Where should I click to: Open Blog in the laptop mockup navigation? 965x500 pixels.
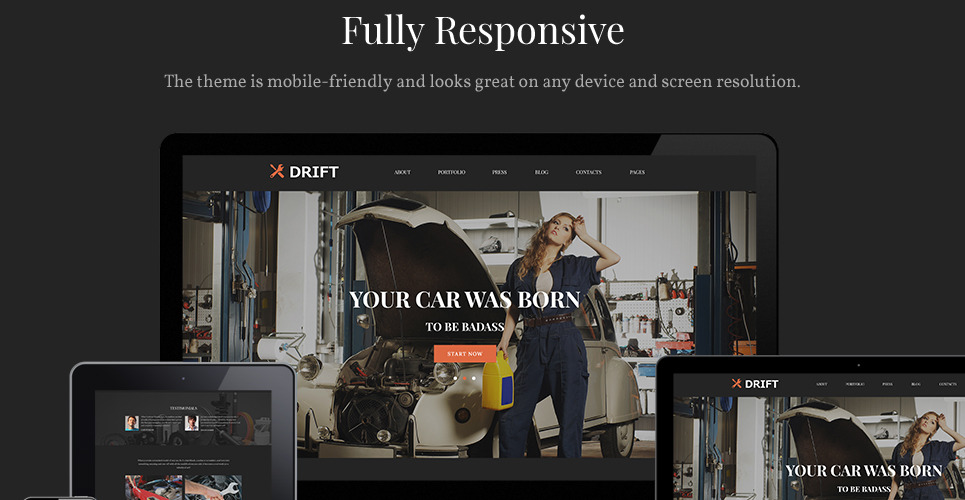pyautogui.click(x=915, y=384)
